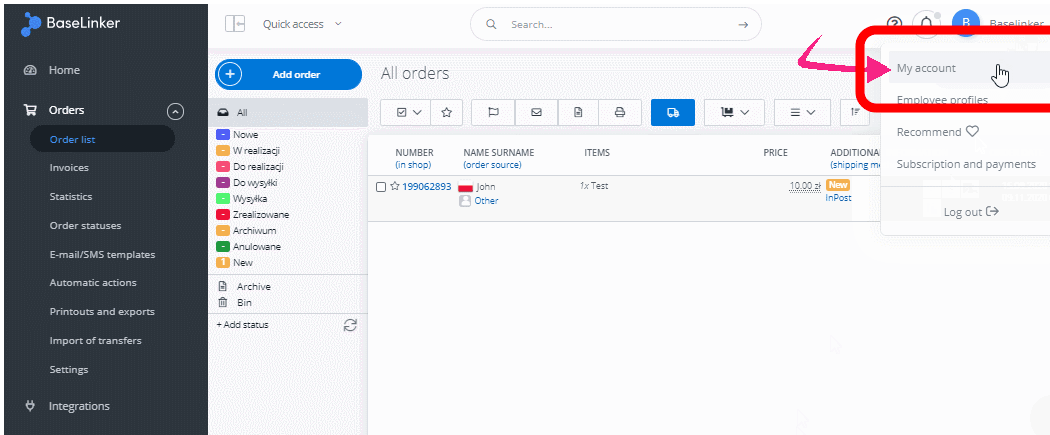Select My account from user menu
Viewport: 1050px width, 435px height.
926,69
